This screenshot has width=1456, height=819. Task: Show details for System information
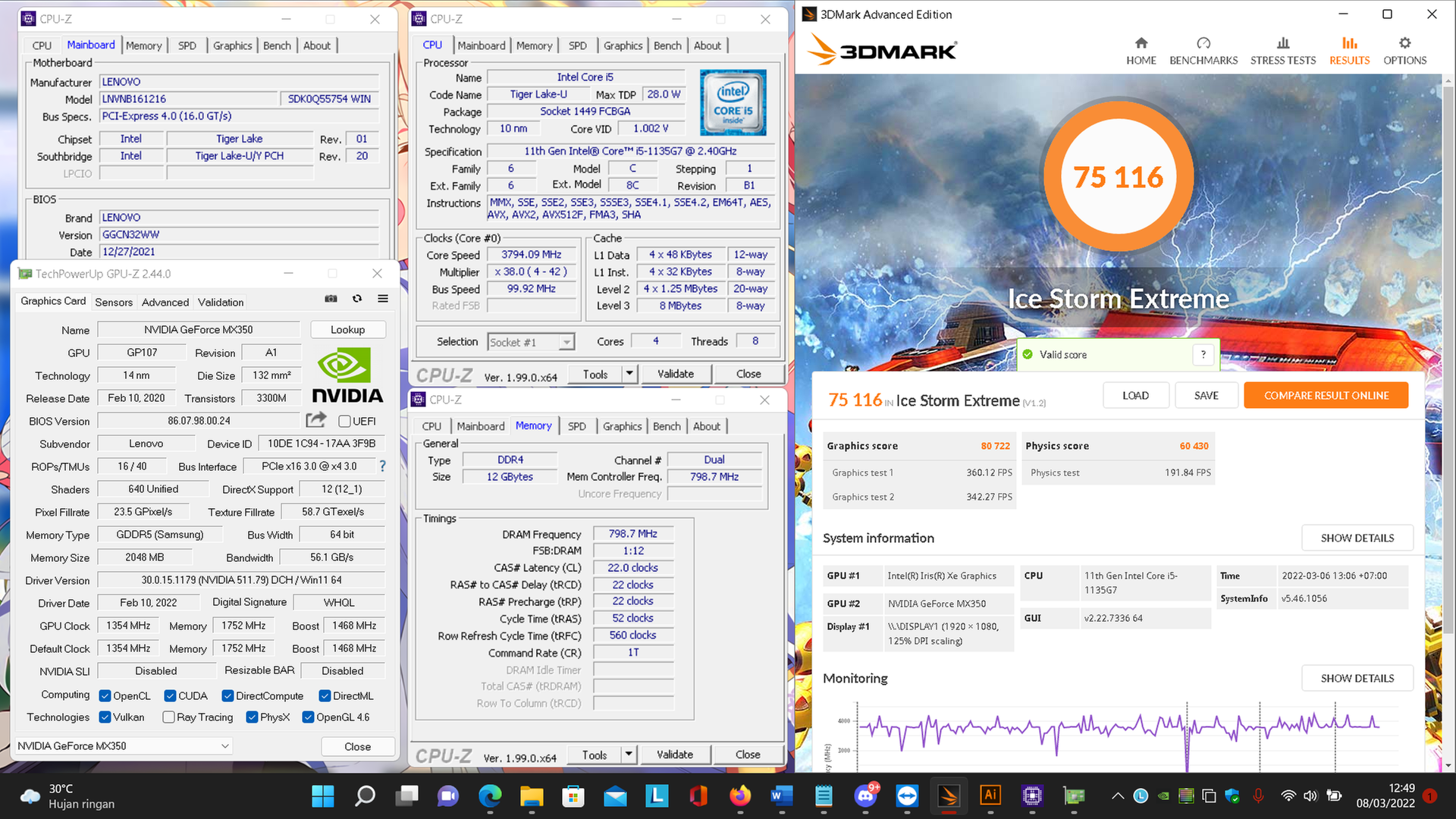click(1357, 538)
